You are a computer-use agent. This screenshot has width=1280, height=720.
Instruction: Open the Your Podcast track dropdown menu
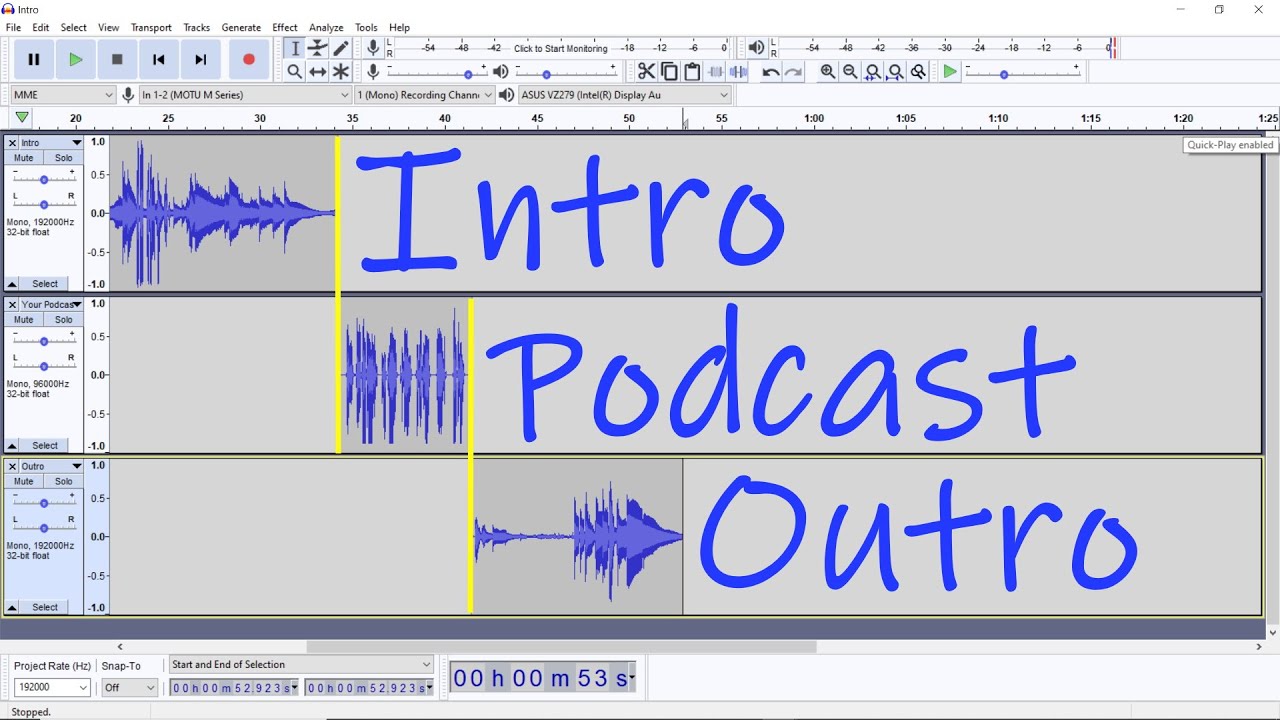tap(51, 305)
